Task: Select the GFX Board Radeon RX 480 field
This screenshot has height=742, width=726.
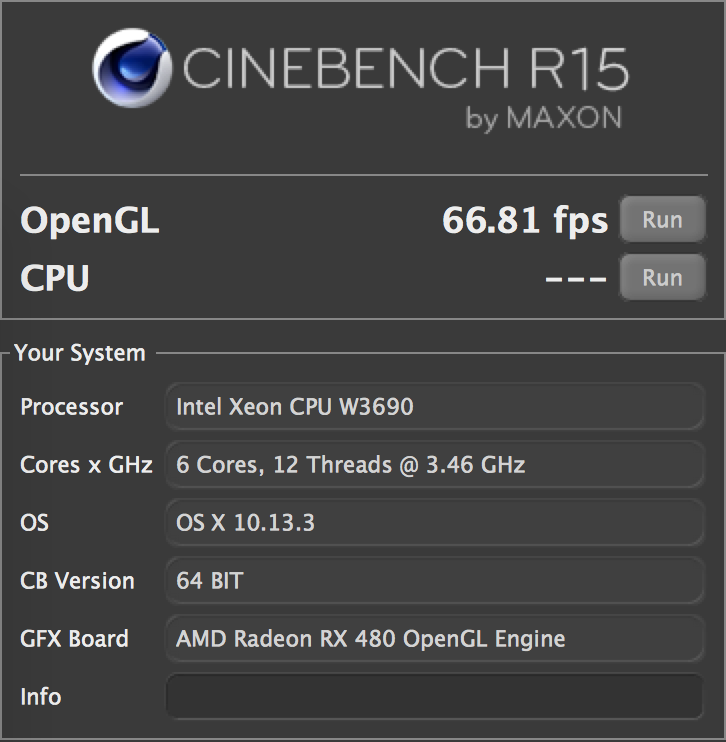Action: pyautogui.click(x=434, y=638)
